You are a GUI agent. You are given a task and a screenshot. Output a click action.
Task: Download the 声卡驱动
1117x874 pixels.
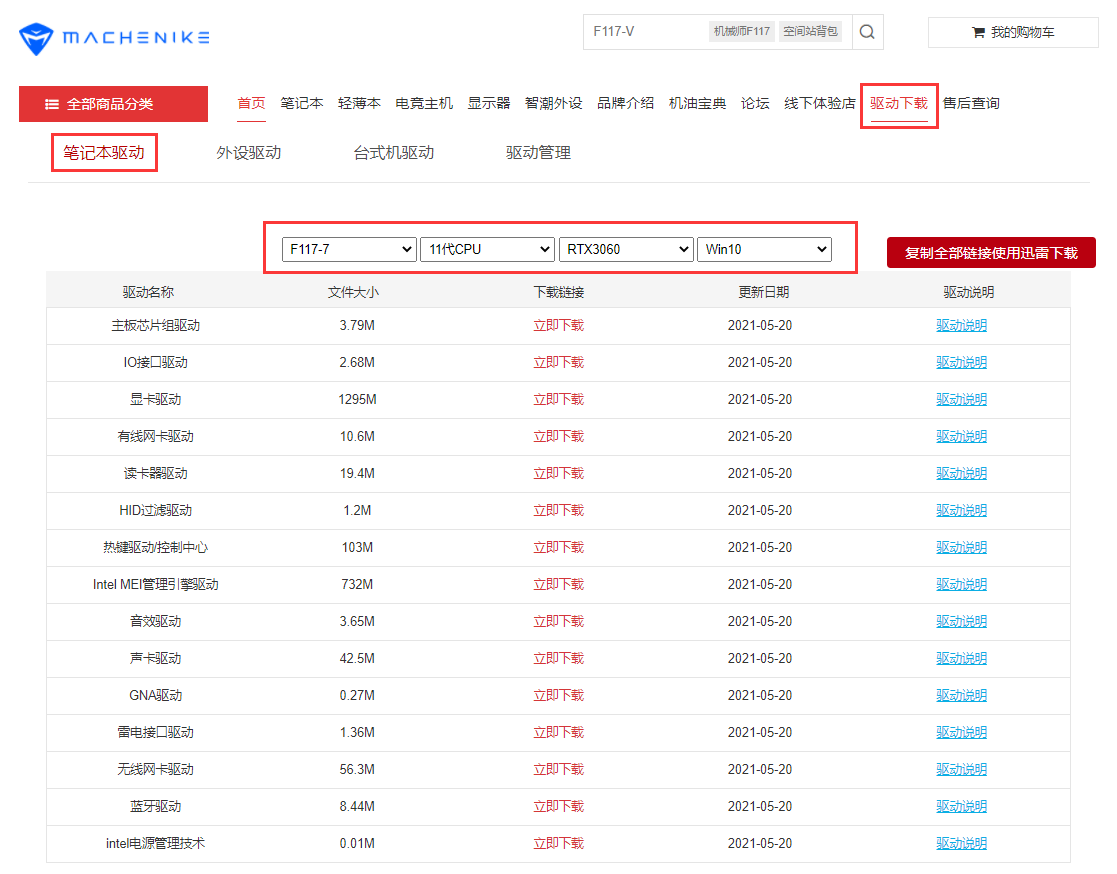[x=558, y=659]
